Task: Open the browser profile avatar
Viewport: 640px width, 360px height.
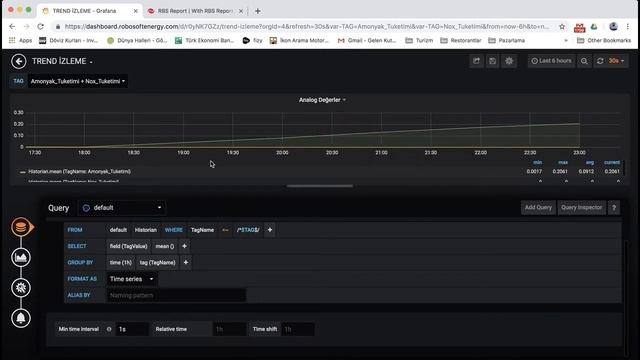Action: [613, 26]
